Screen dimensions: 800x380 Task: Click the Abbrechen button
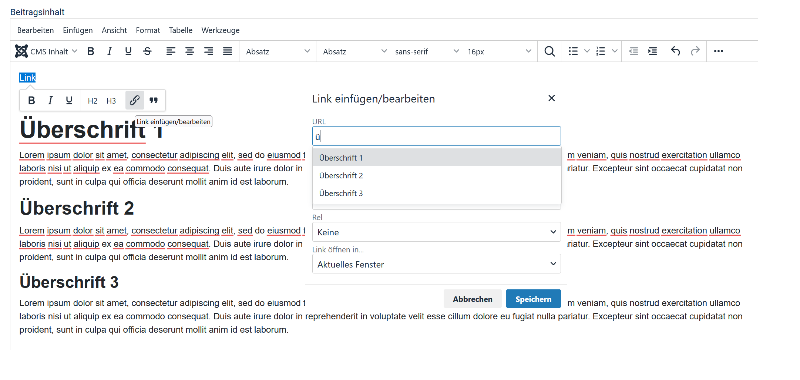click(472, 299)
